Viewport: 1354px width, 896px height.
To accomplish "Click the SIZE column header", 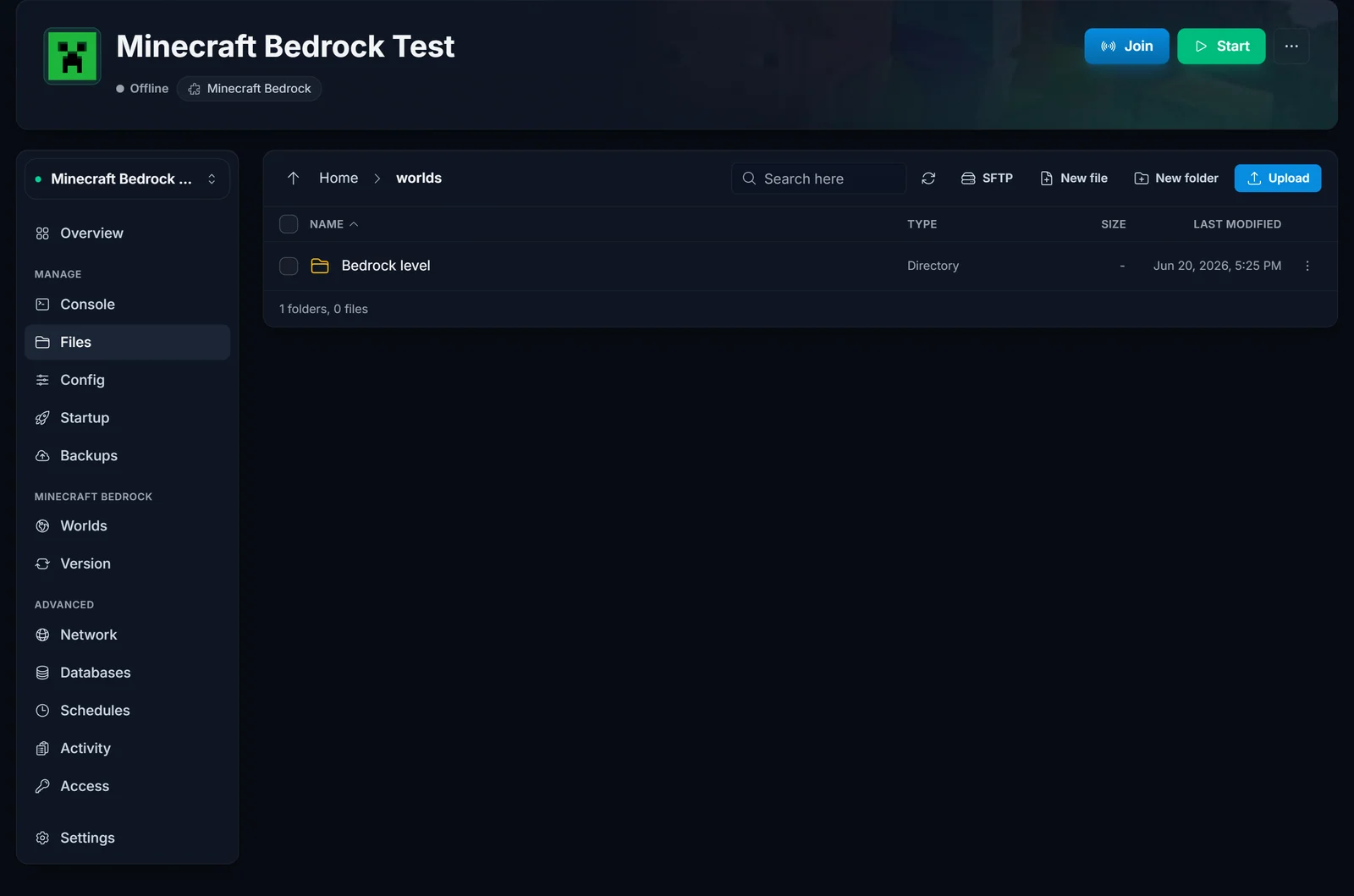I will [1113, 224].
